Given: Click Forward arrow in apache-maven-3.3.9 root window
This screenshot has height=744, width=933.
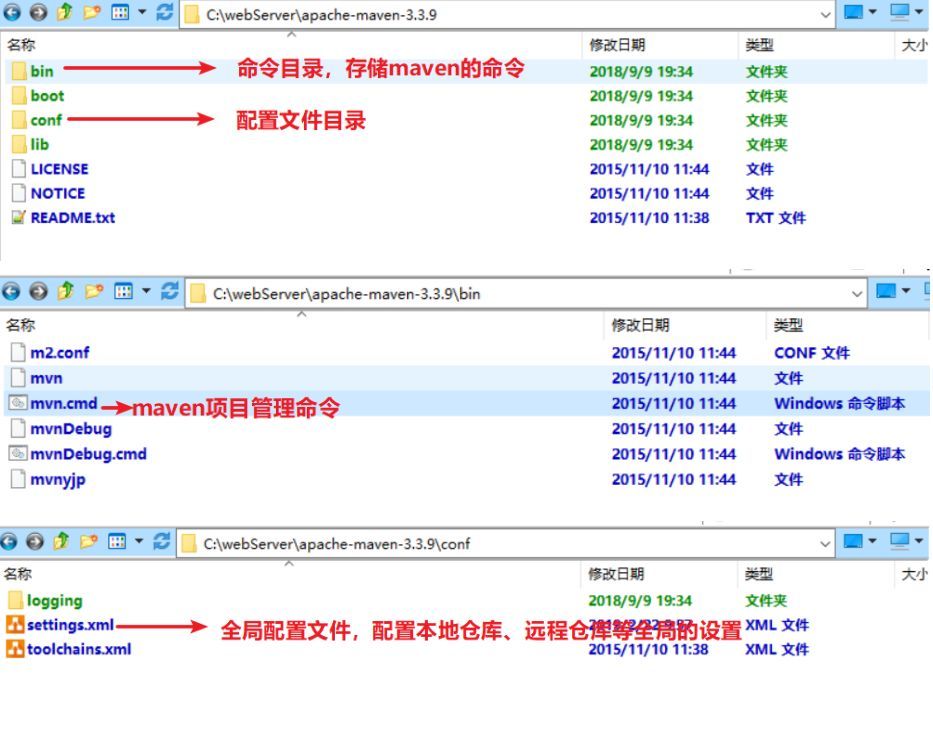Looking at the screenshot, I should coord(39,12).
